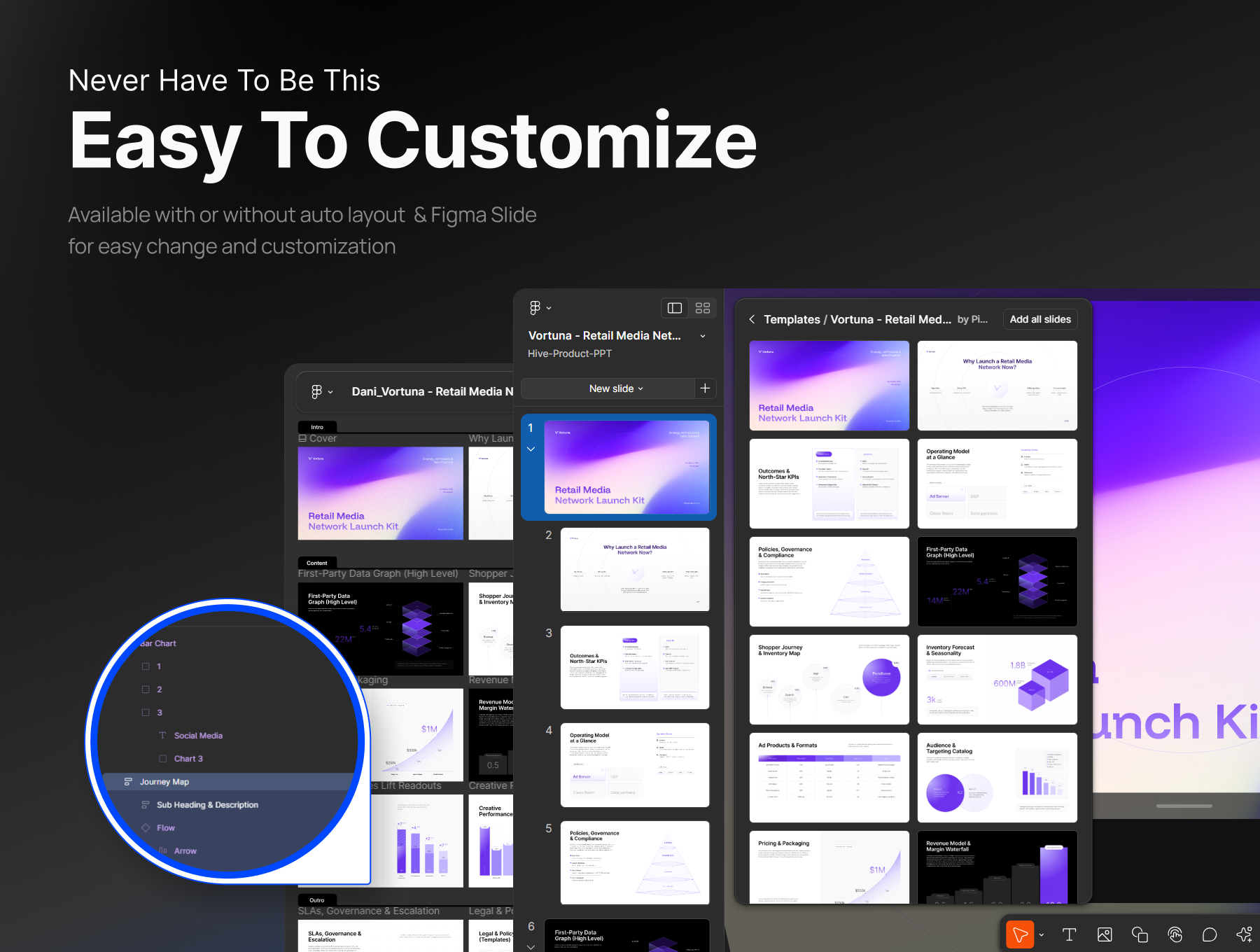Go back using Templates back arrow
Viewport: 1260px width, 952px height.
[x=752, y=319]
